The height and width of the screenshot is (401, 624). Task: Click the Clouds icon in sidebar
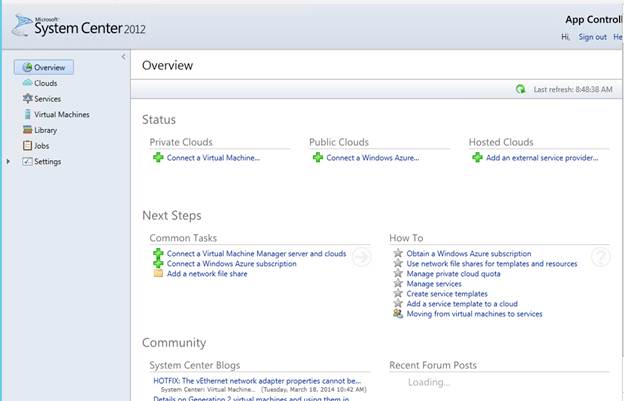point(27,83)
